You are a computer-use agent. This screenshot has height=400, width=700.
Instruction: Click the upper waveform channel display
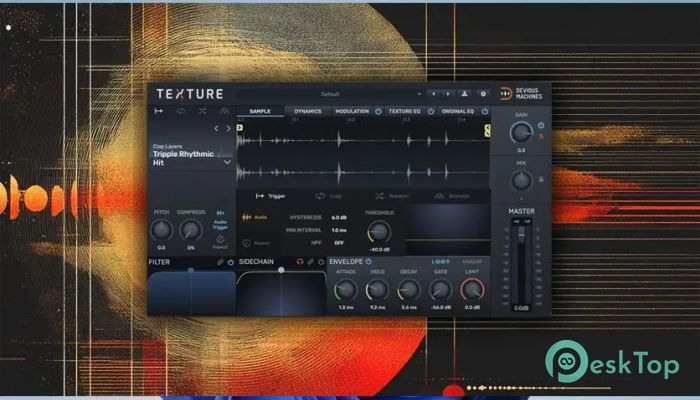click(364, 141)
